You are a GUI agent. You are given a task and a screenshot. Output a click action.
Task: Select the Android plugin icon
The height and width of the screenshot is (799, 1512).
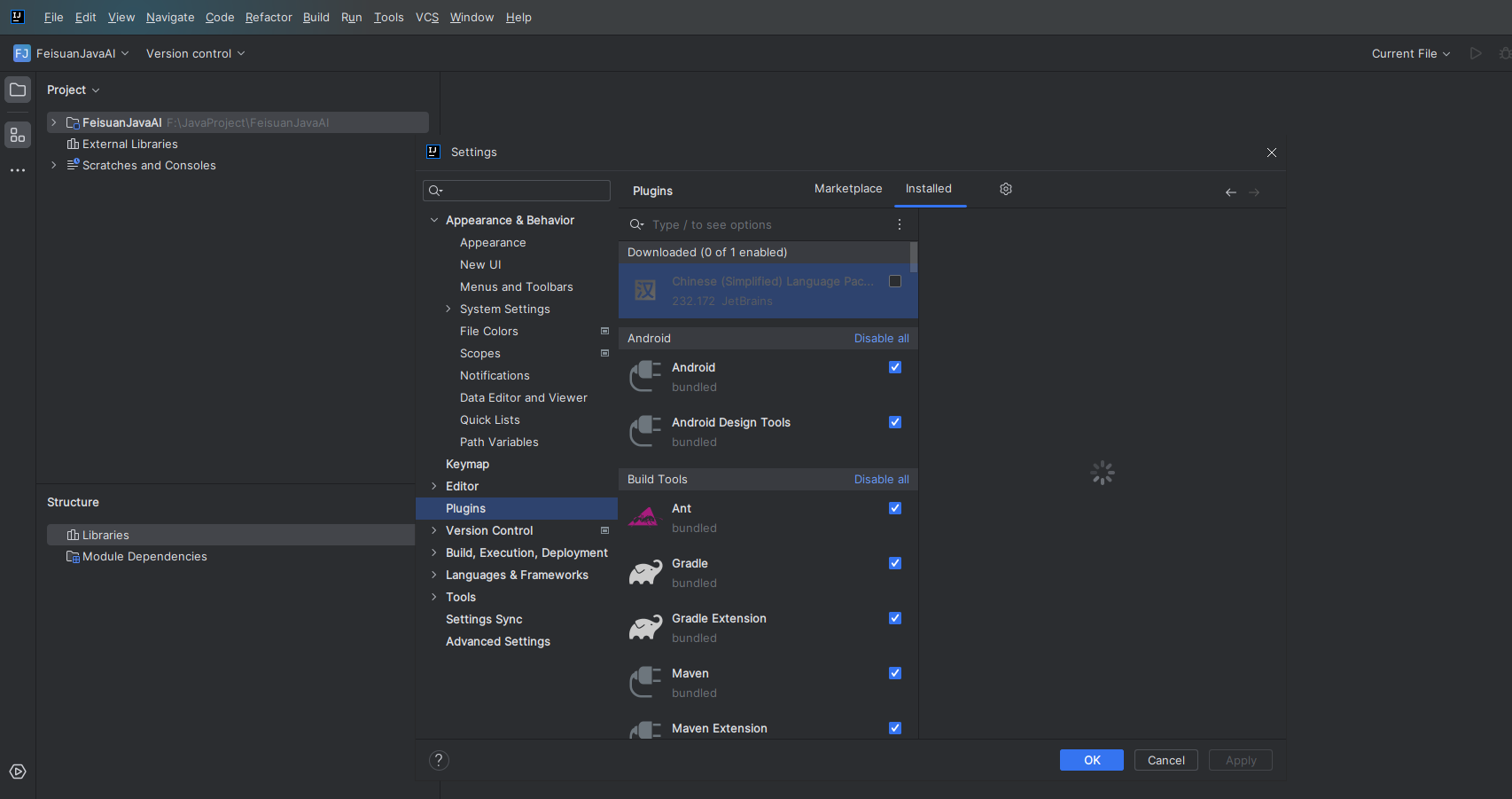645,376
